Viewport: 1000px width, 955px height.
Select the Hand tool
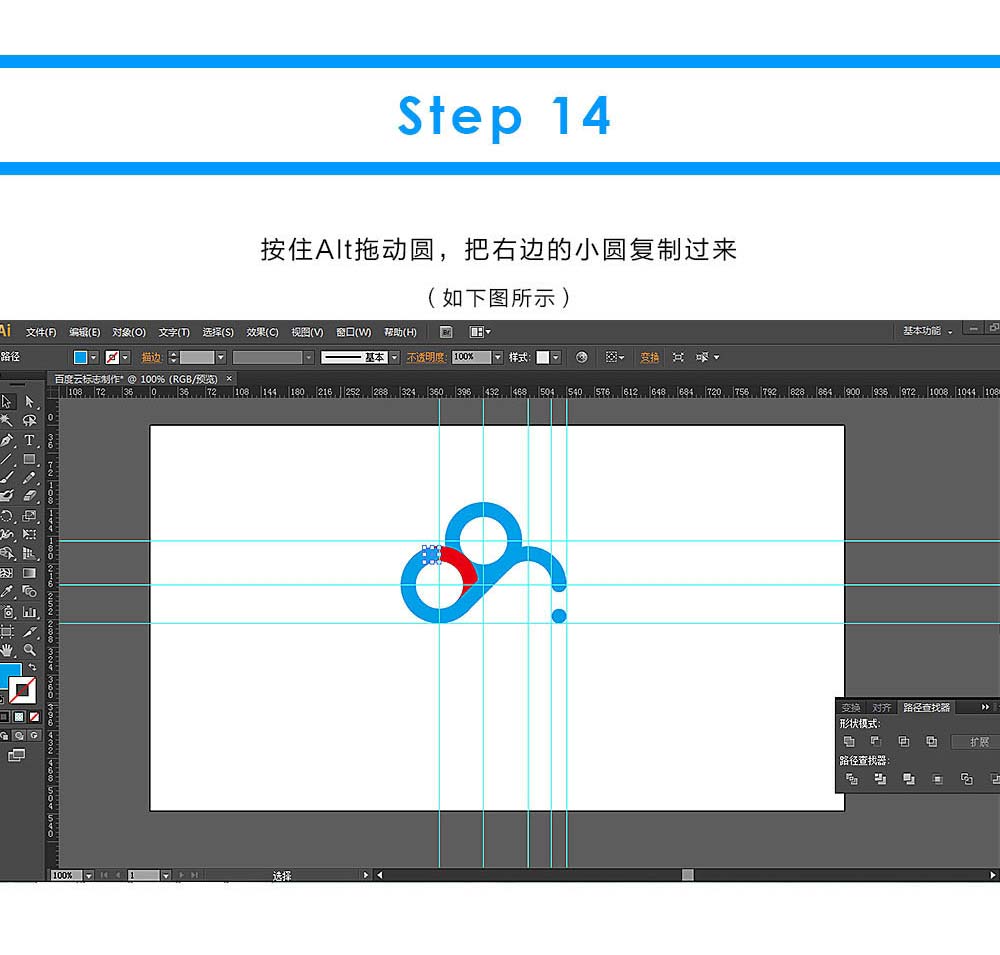(6, 650)
